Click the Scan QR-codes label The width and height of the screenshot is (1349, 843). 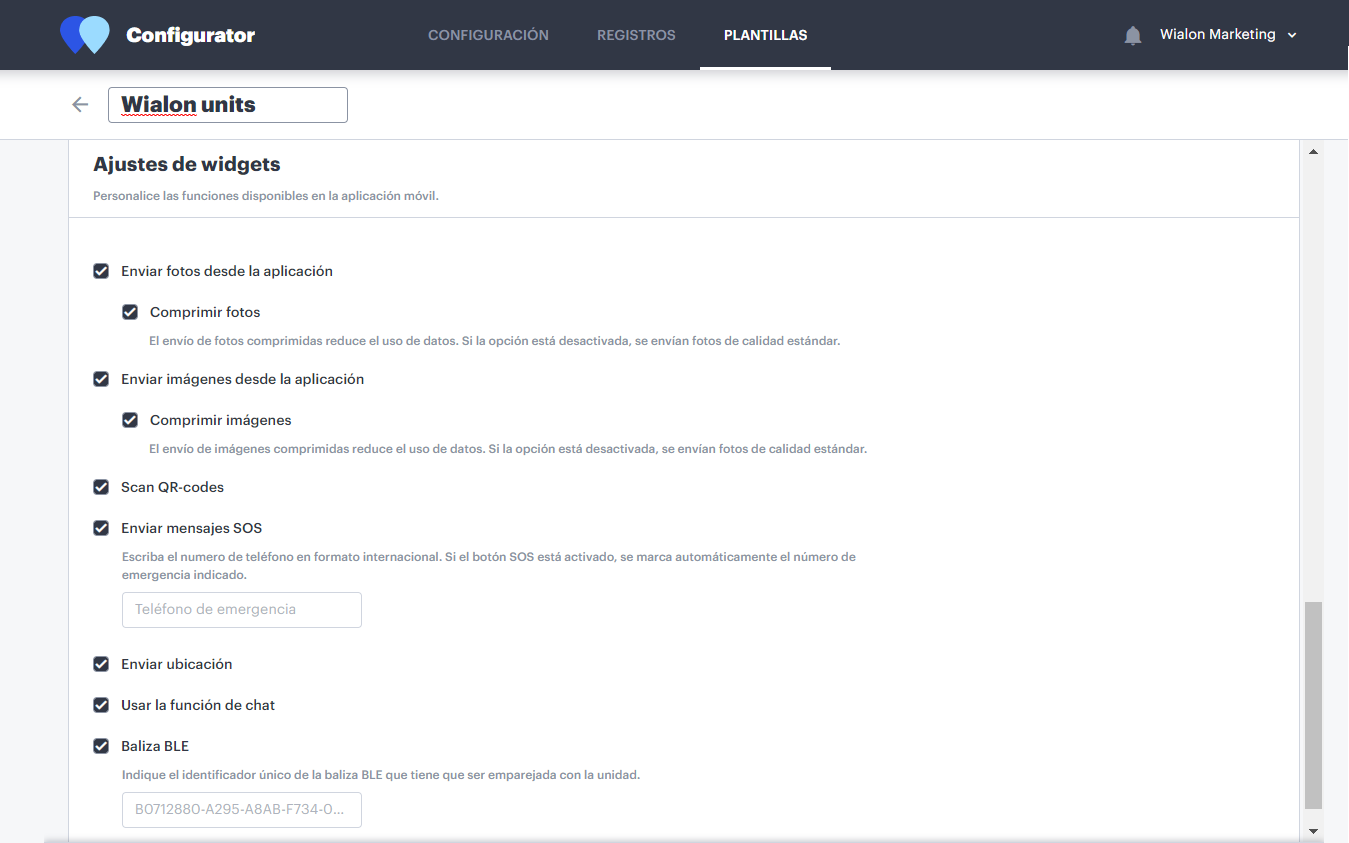173,487
